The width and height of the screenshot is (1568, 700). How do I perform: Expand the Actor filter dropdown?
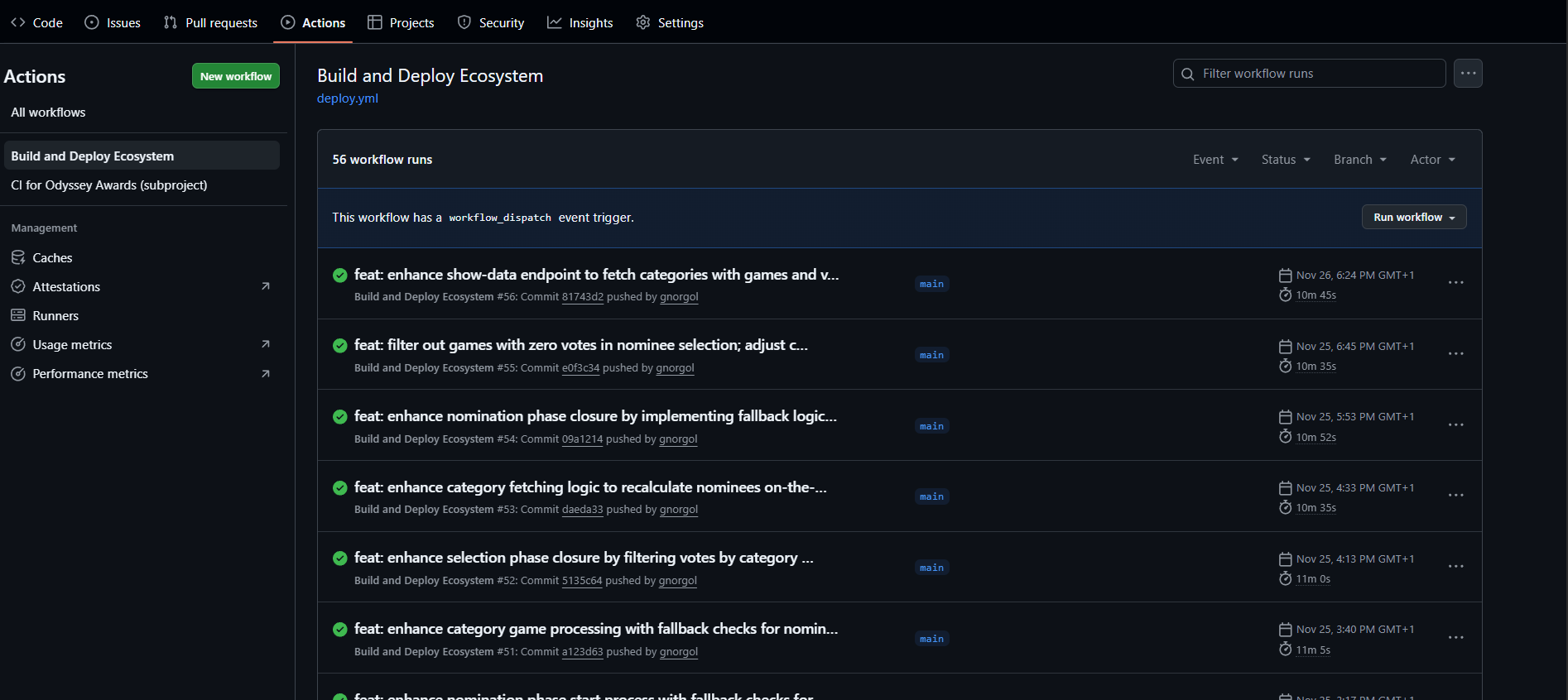coord(1433,160)
